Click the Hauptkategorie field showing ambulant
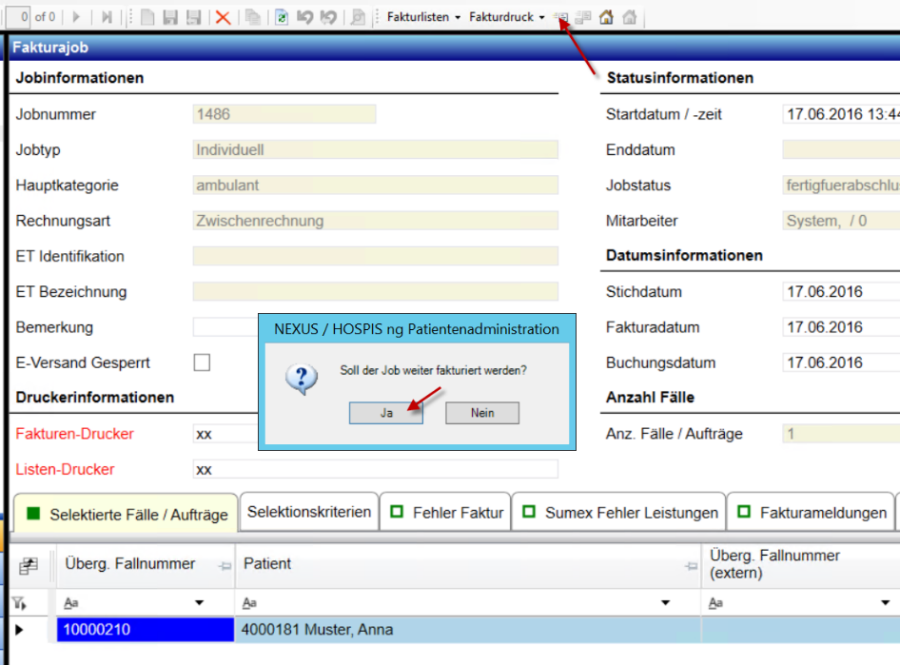The width and height of the screenshot is (900, 665). pyautogui.click(x=375, y=185)
